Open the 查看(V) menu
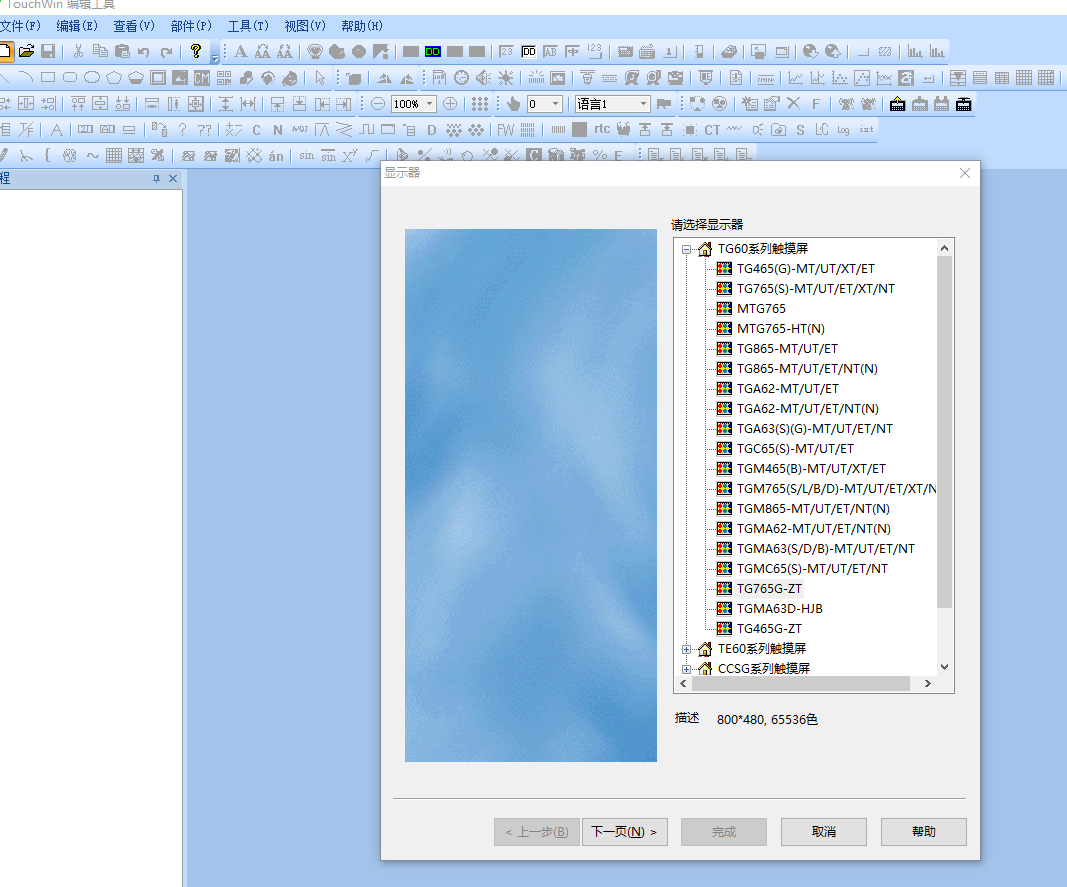Screen dimensions: 1067x887 (x=133, y=26)
